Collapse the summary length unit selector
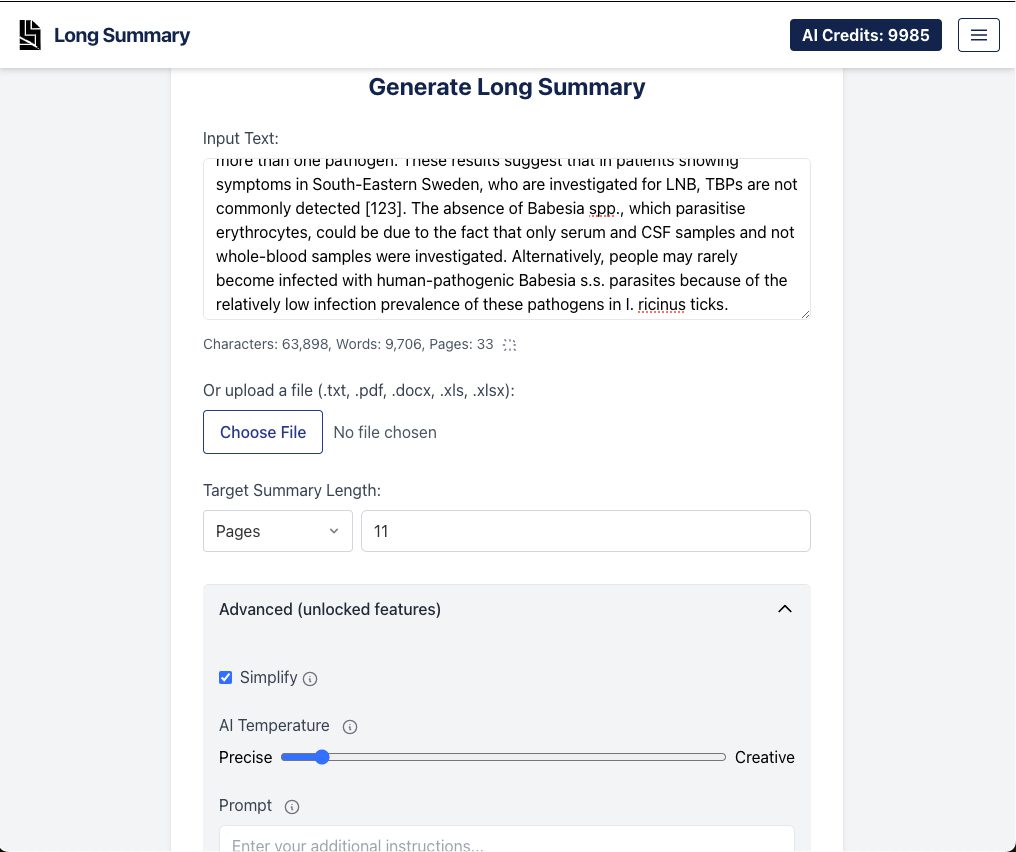 tap(277, 531)
